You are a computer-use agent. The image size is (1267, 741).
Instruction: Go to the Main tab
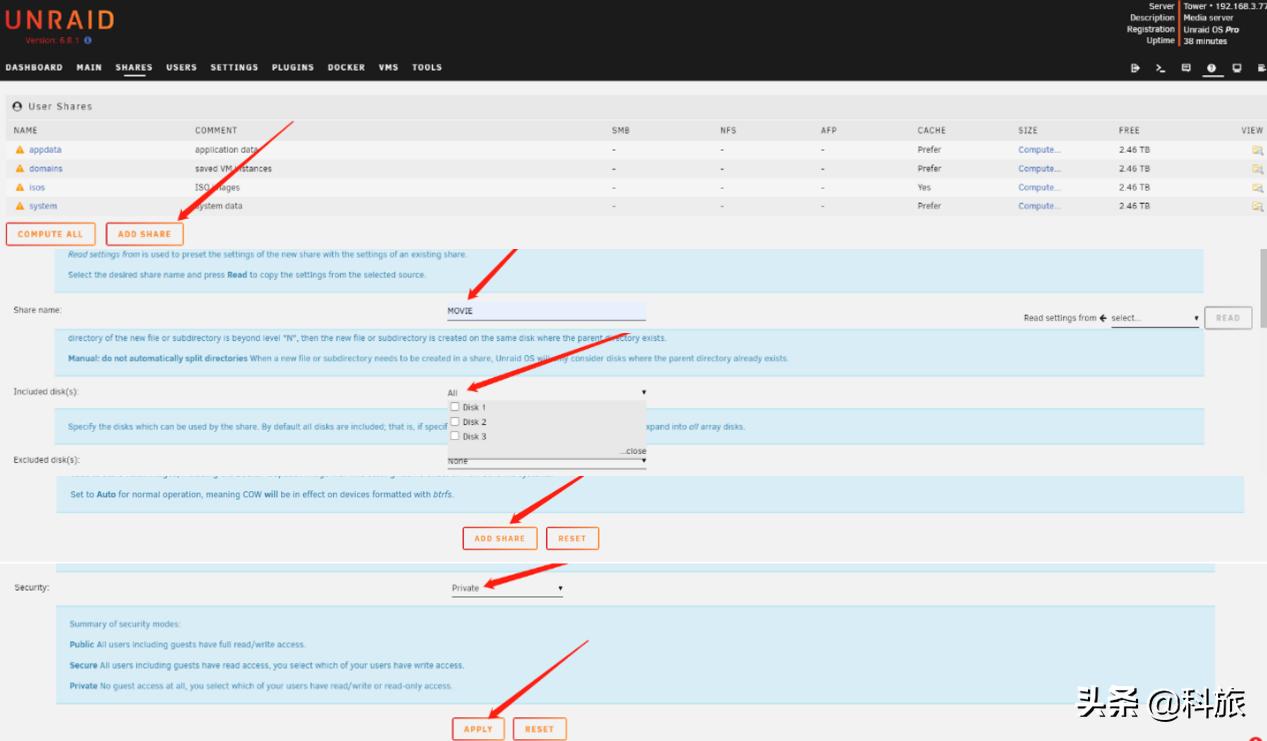(x=89, y=68)
